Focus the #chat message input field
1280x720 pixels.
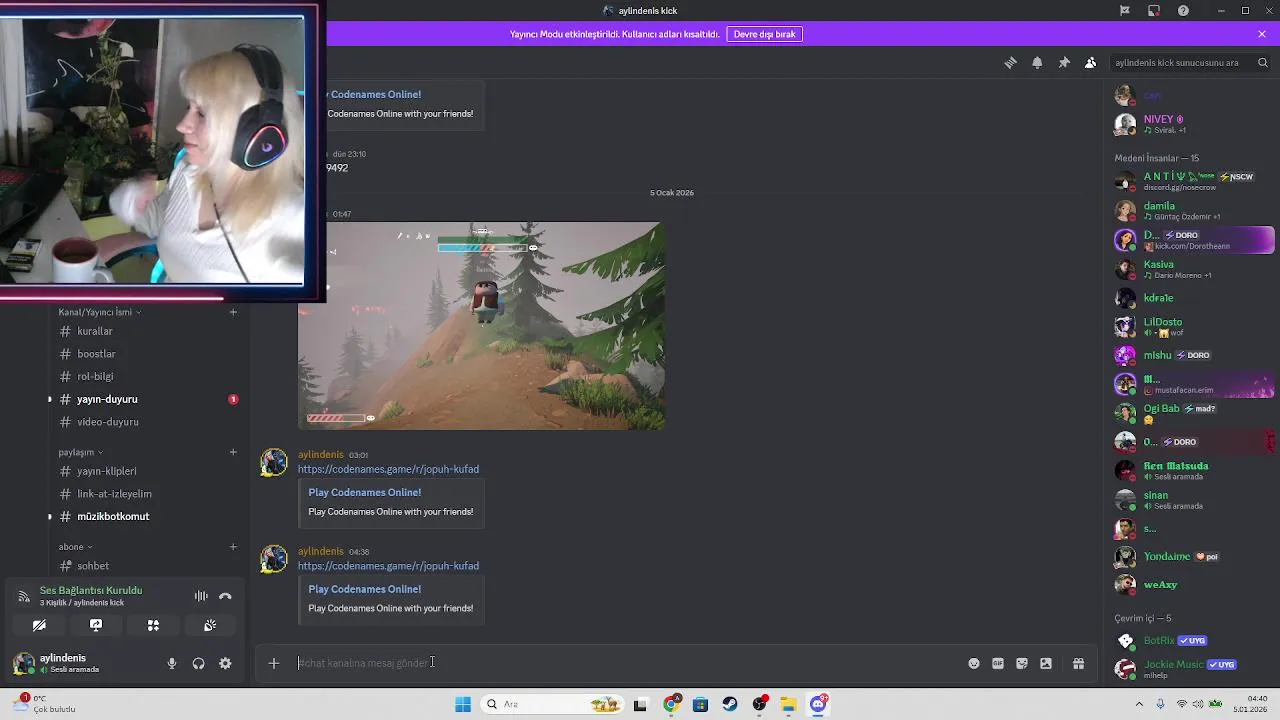(x=628, y=663)
